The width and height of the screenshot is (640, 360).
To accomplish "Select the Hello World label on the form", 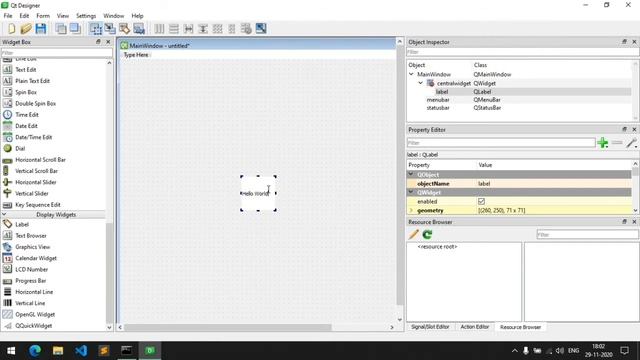I will (x=258, y=193).
